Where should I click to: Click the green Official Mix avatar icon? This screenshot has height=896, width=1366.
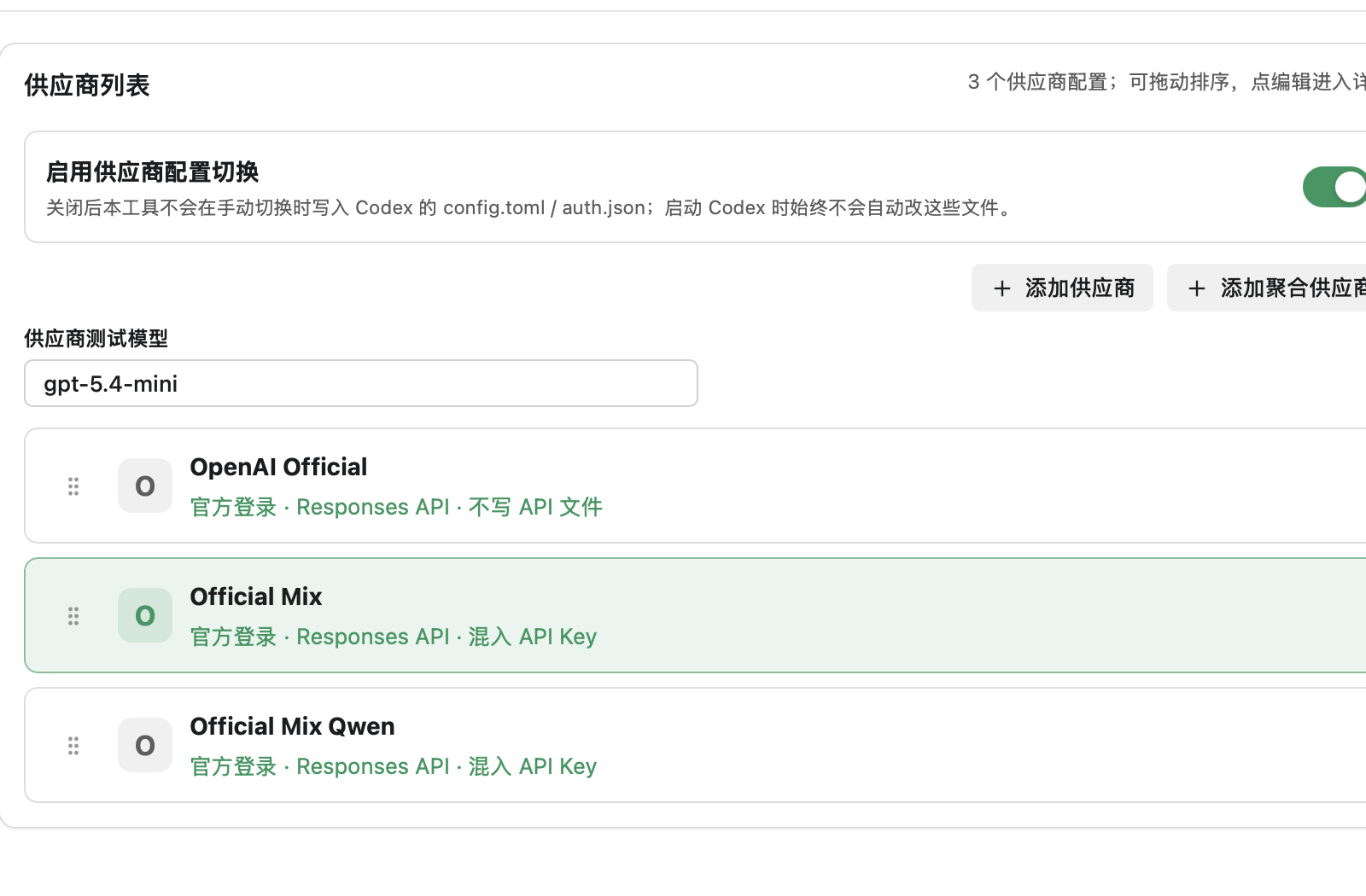pos(145,615)
